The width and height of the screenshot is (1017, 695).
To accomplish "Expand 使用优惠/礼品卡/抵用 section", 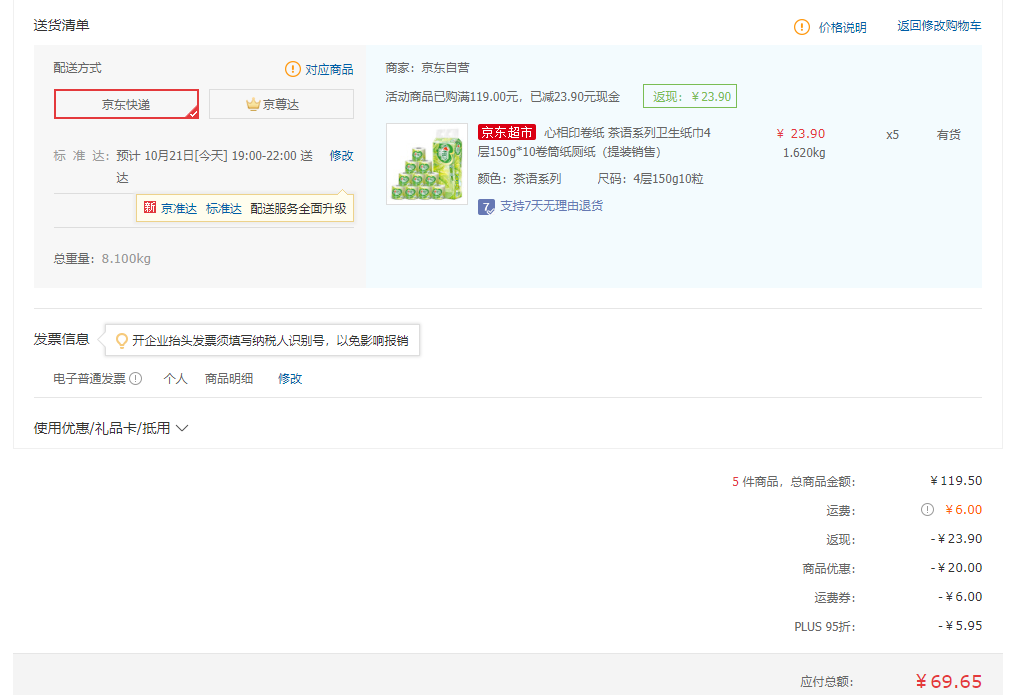I will click(x=111, y=429).
